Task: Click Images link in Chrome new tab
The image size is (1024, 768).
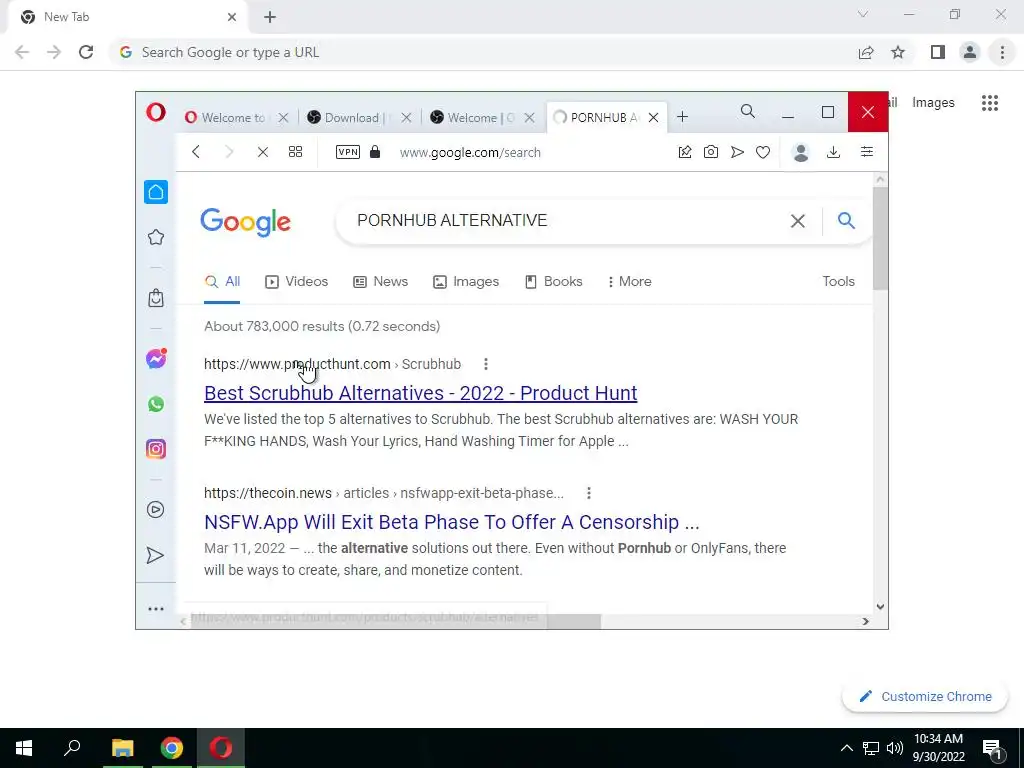Action: [933, 103]
